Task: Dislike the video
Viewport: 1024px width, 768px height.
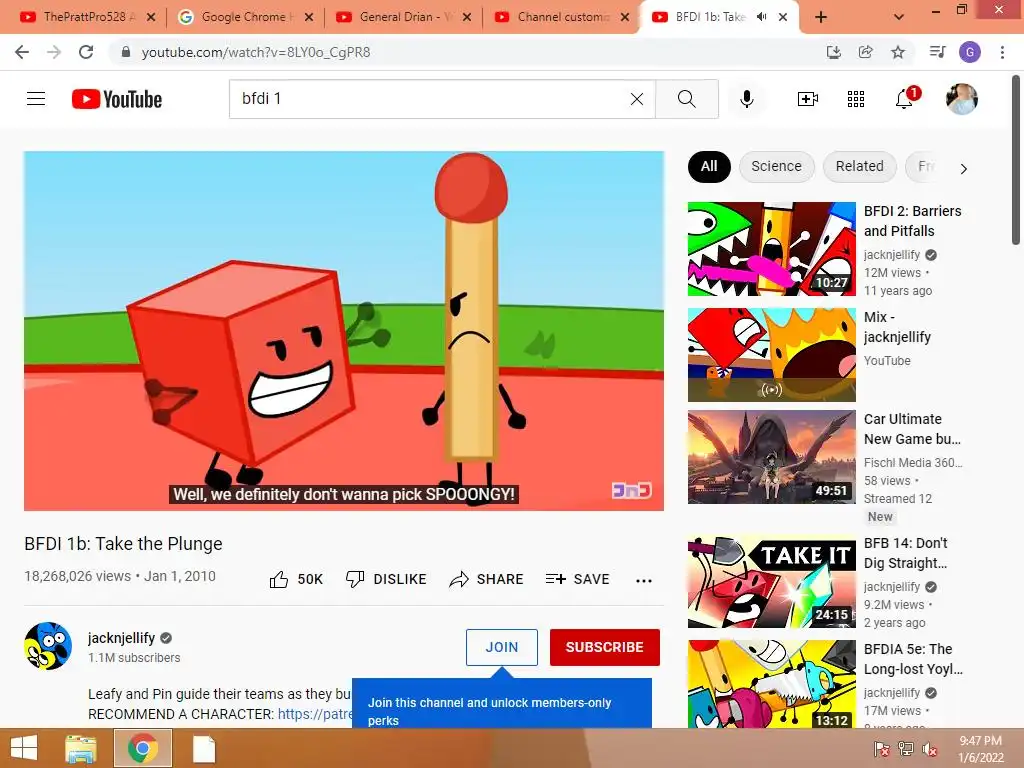Action: click(x=386, y=579)
